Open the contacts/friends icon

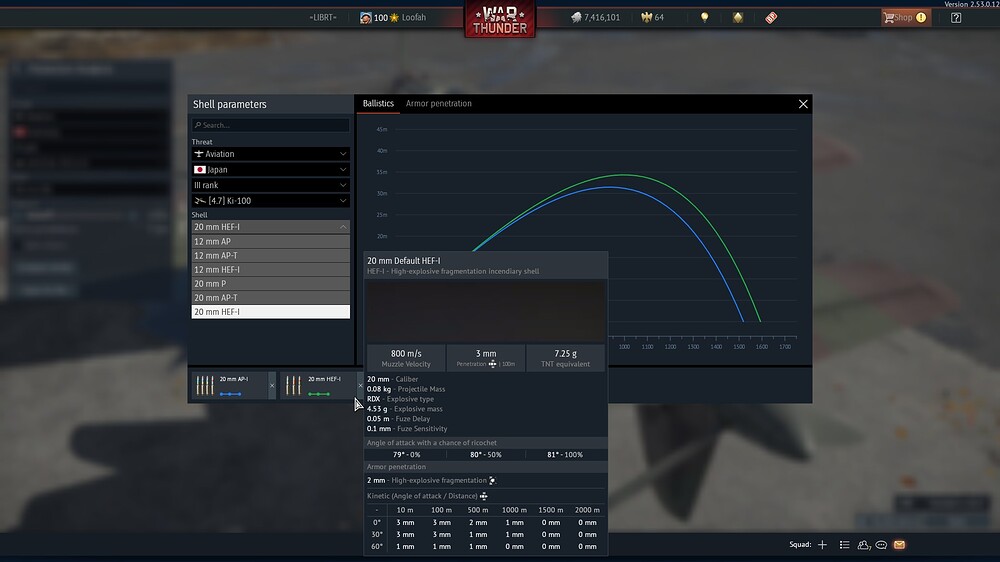[x=863, y=545]
